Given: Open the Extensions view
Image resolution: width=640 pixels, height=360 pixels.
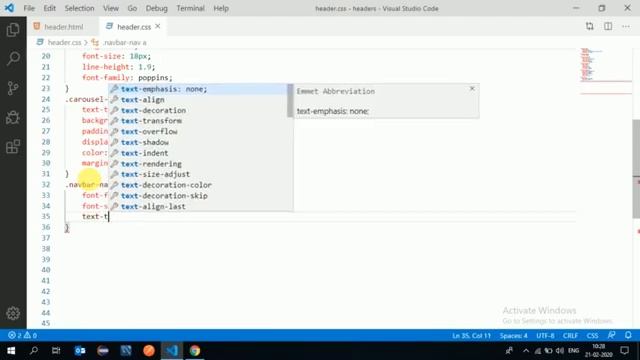Looking at the screenshot, I should [x=13, y=147].
